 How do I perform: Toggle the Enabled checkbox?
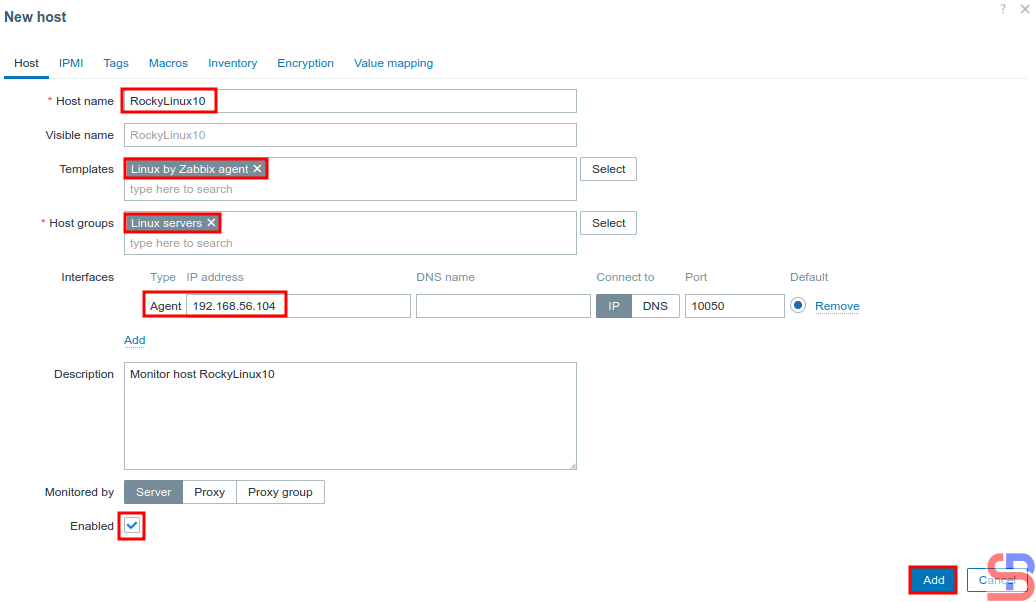(x=132, y=526)
